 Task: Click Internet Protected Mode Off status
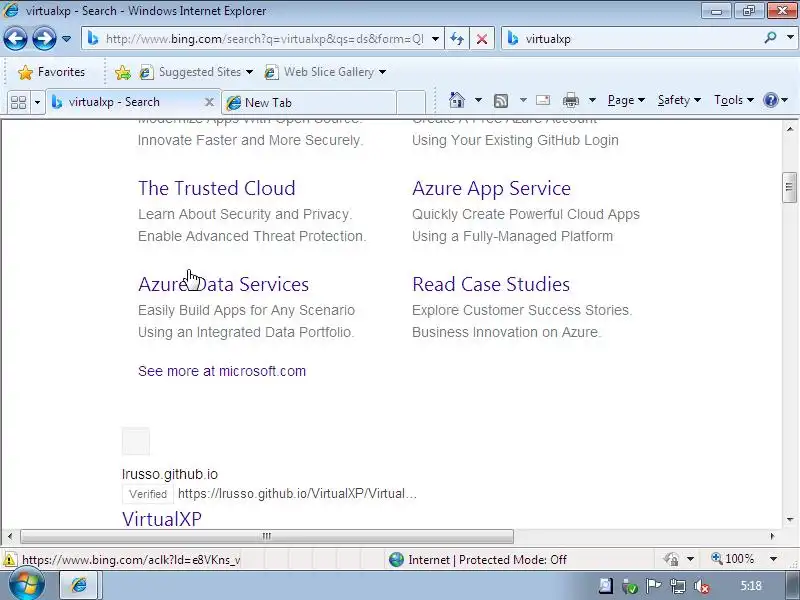click(x=478, y=560)
